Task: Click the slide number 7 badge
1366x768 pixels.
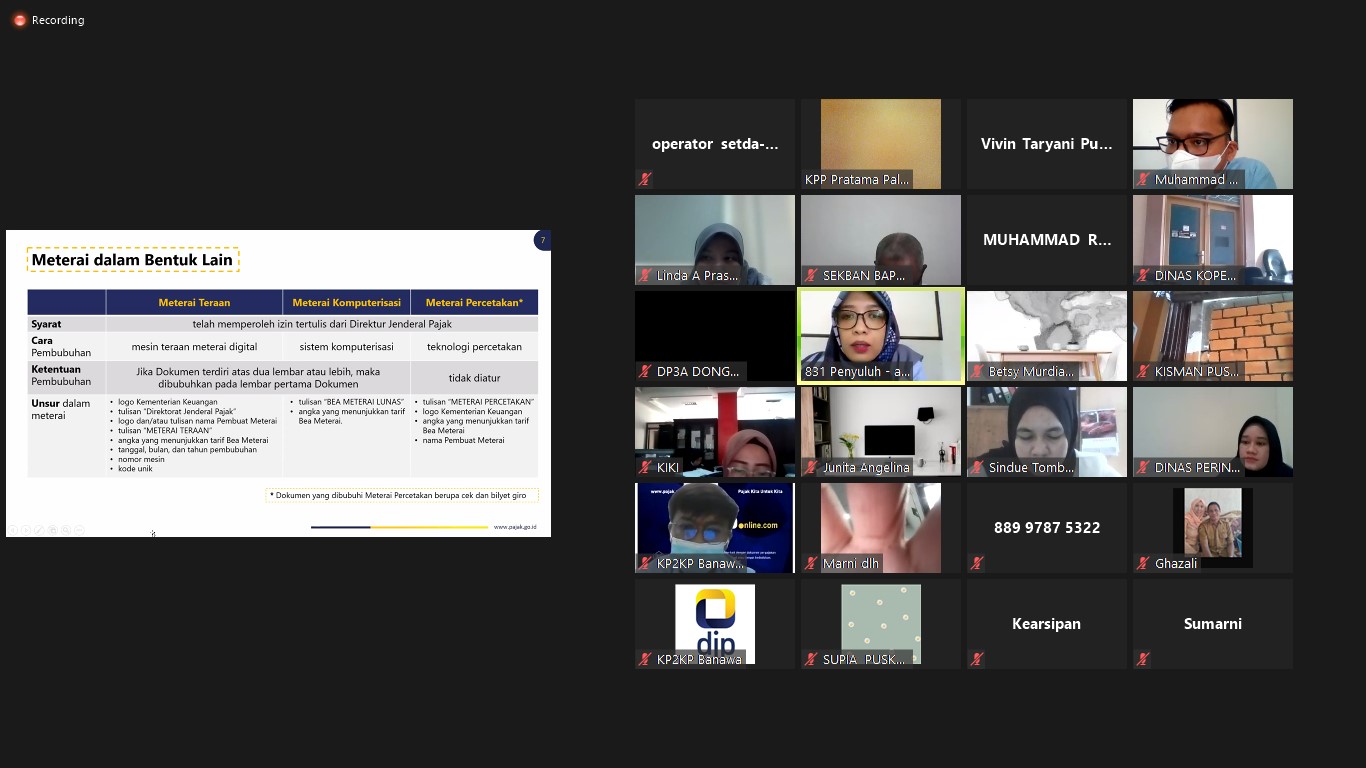Action: (542, 240)
